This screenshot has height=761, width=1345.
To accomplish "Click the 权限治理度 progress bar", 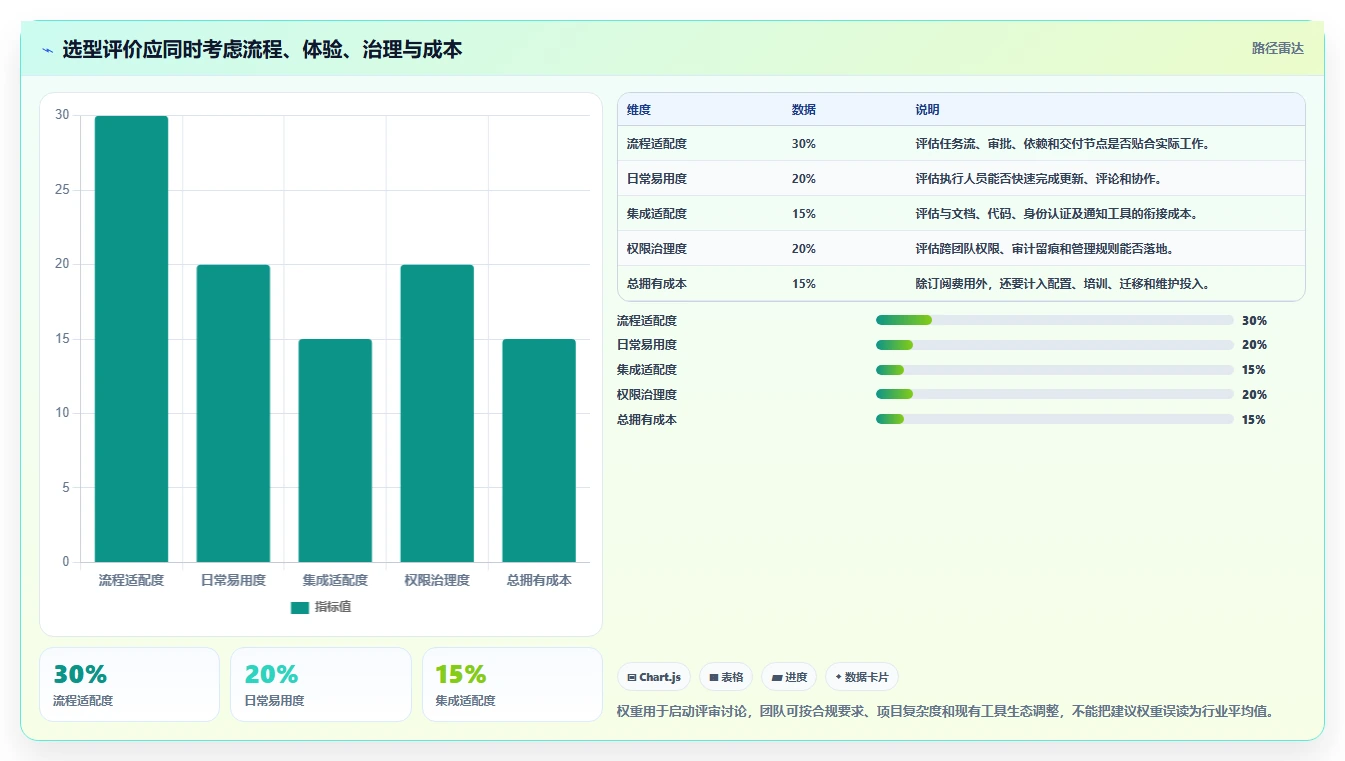I will [1054, 395].
